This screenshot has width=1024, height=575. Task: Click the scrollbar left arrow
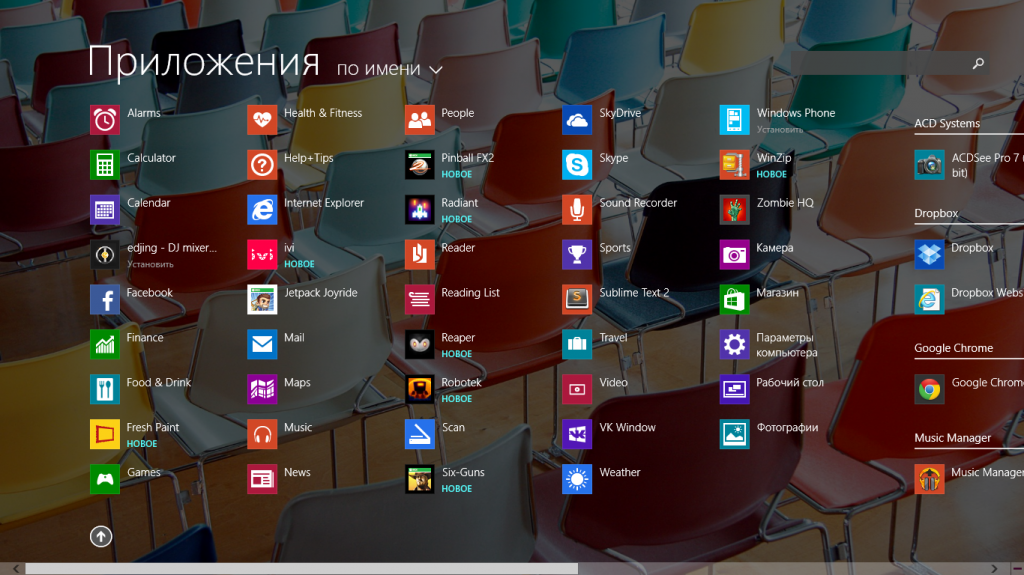click(16, 569)
